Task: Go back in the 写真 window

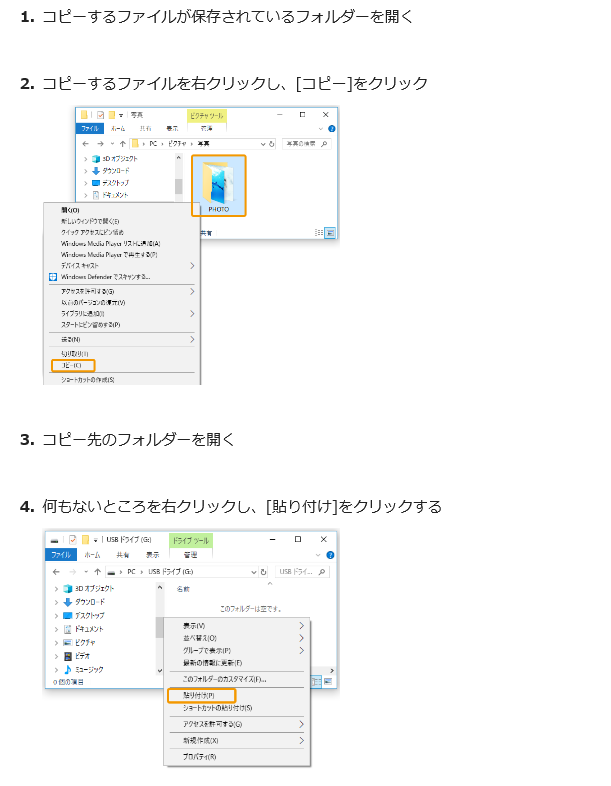Action: (86, 144)
